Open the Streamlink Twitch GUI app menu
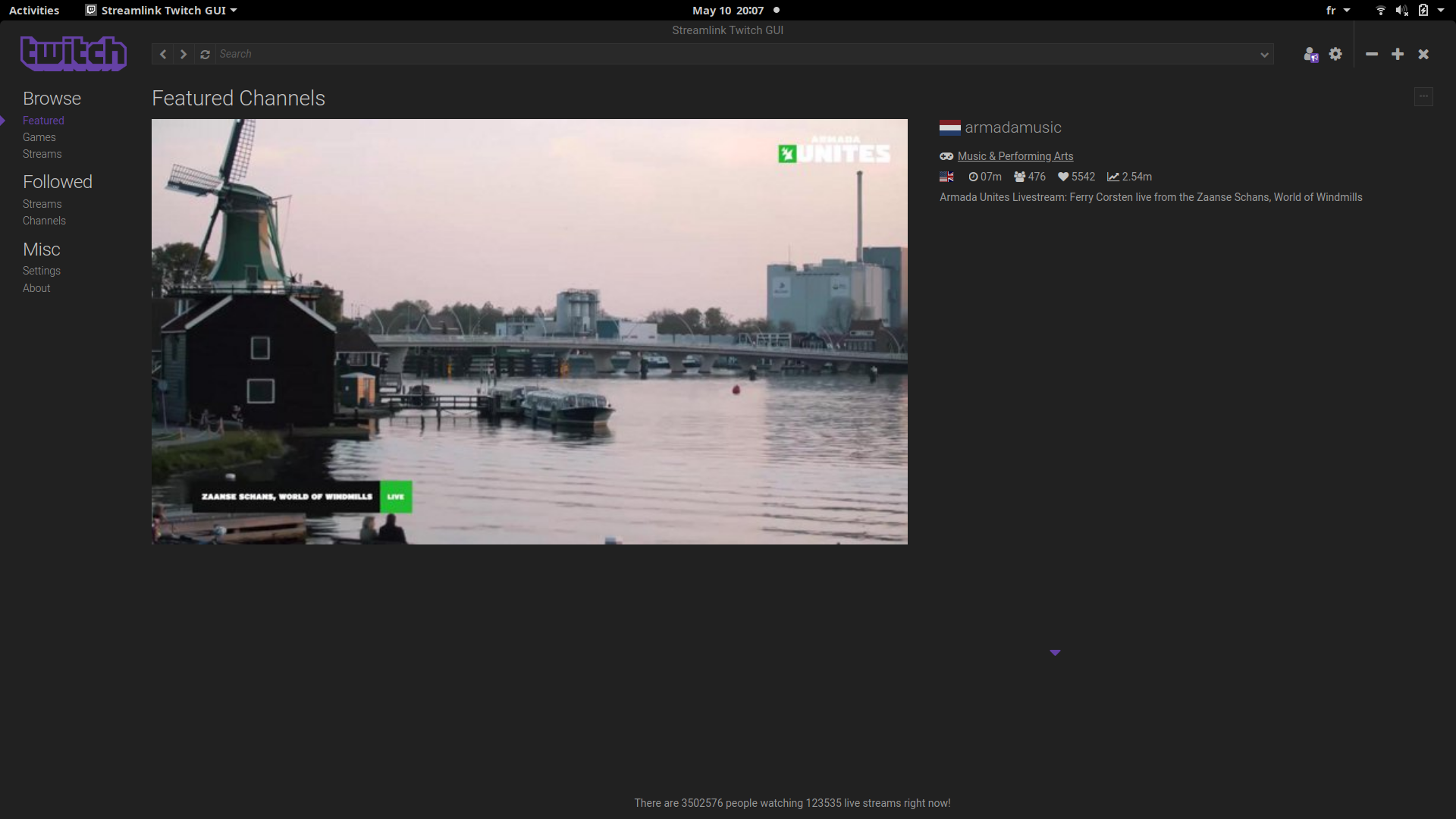The width and height of the screenshot is (1456, 819). (160, 11)
